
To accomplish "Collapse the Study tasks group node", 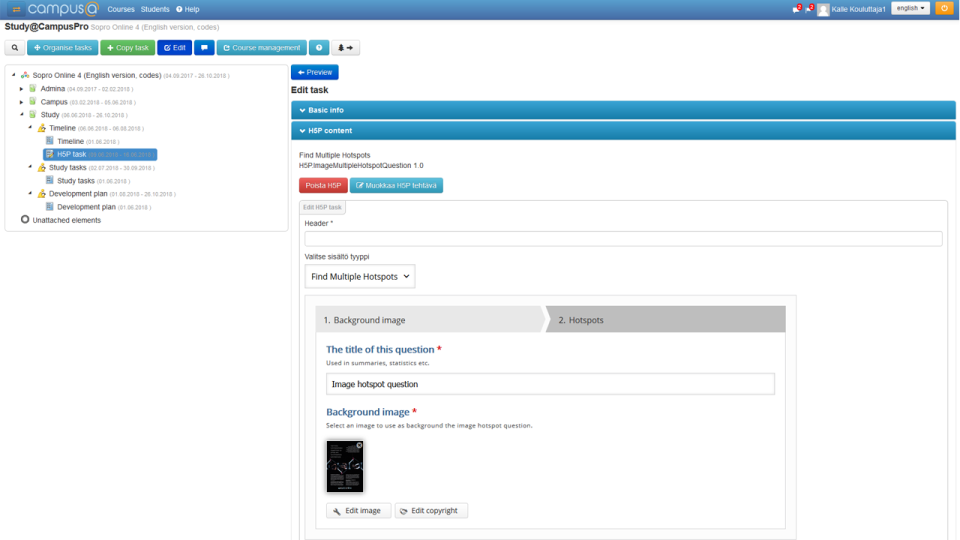I will click(x=30, y=167).
